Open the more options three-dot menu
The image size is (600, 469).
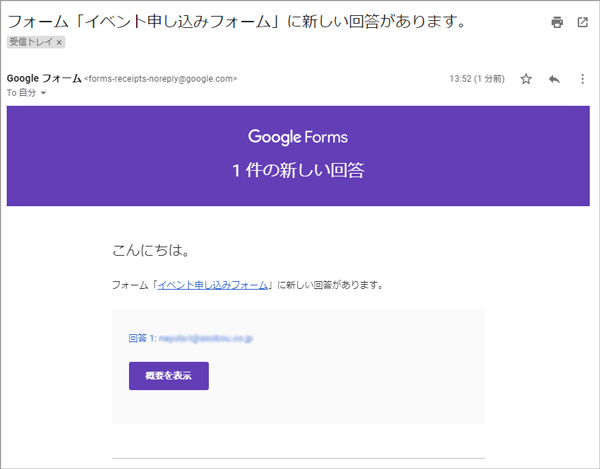(x=582, y=79)
